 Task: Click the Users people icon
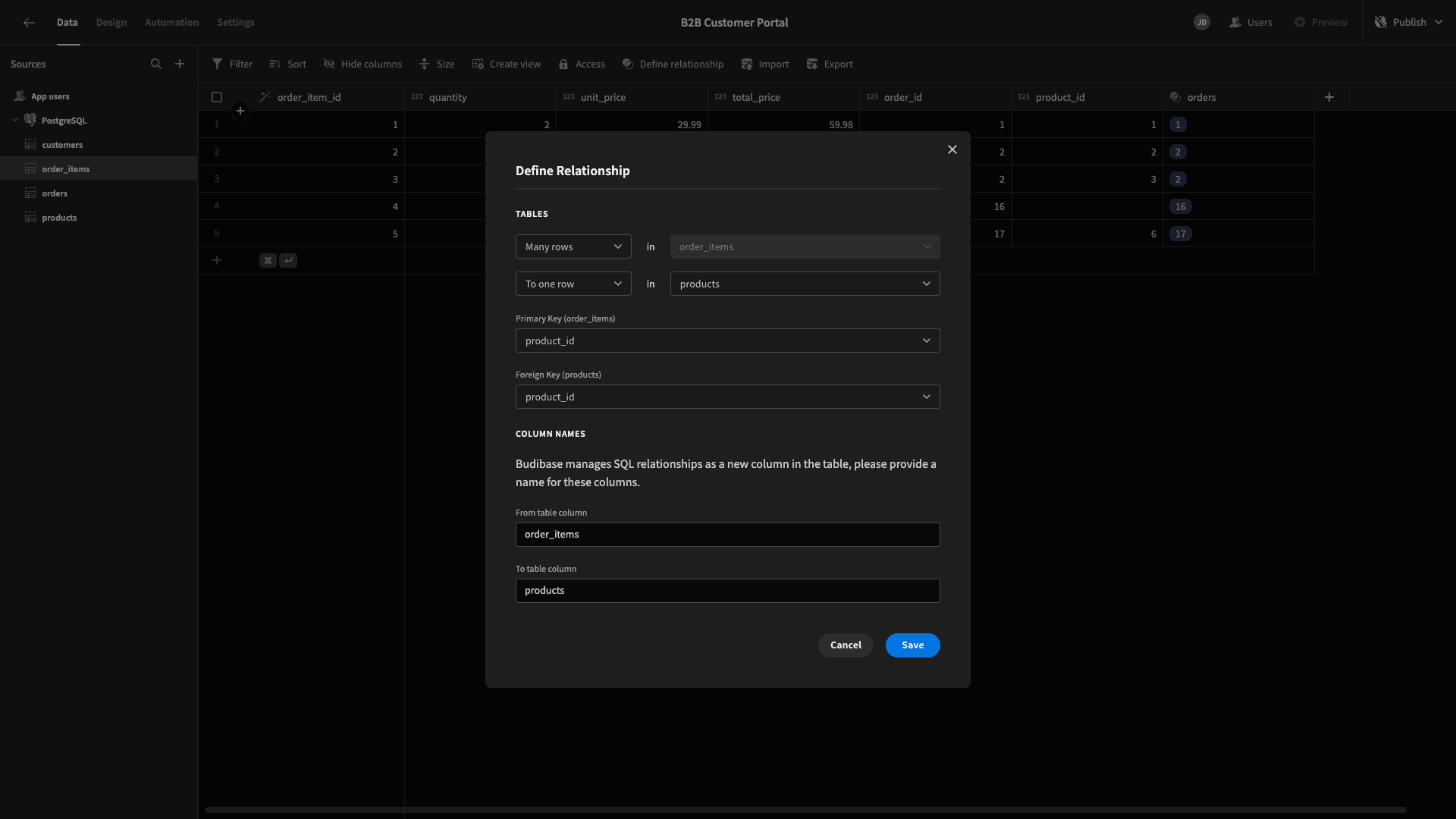pyautogui.click(x=1235, y=23)
